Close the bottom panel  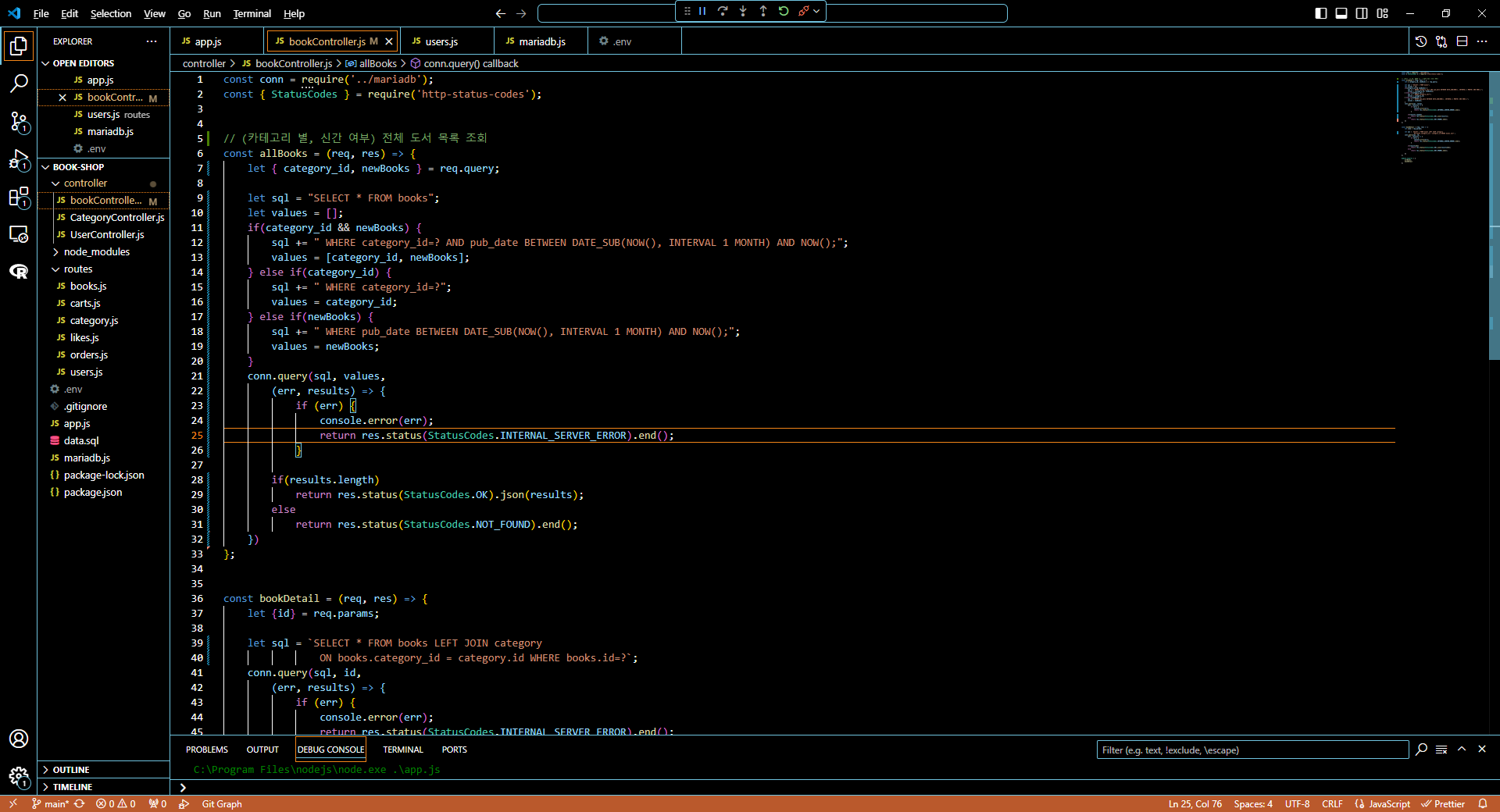pos(1482,750)
